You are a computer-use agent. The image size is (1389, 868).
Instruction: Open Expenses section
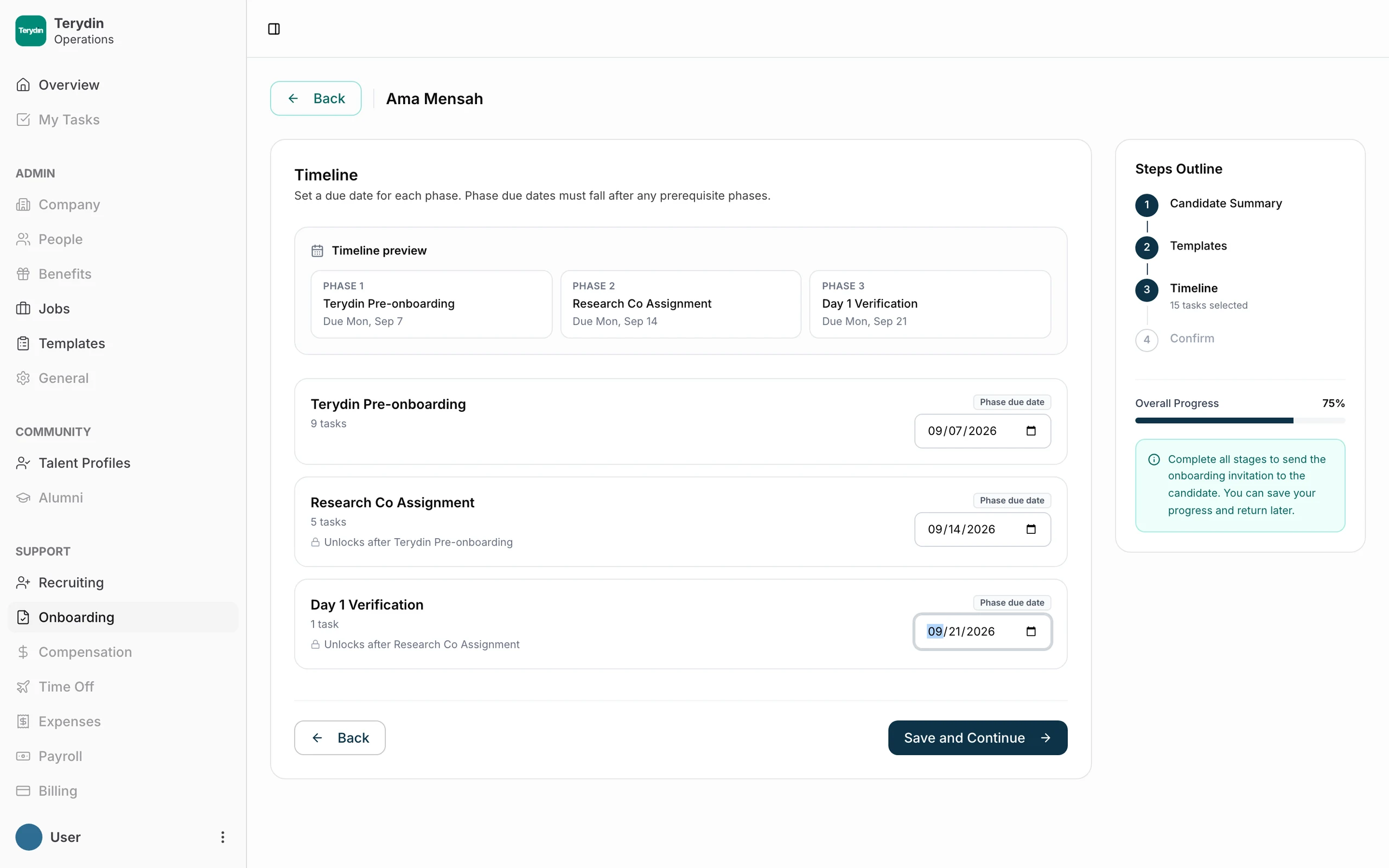pos(122,722)
